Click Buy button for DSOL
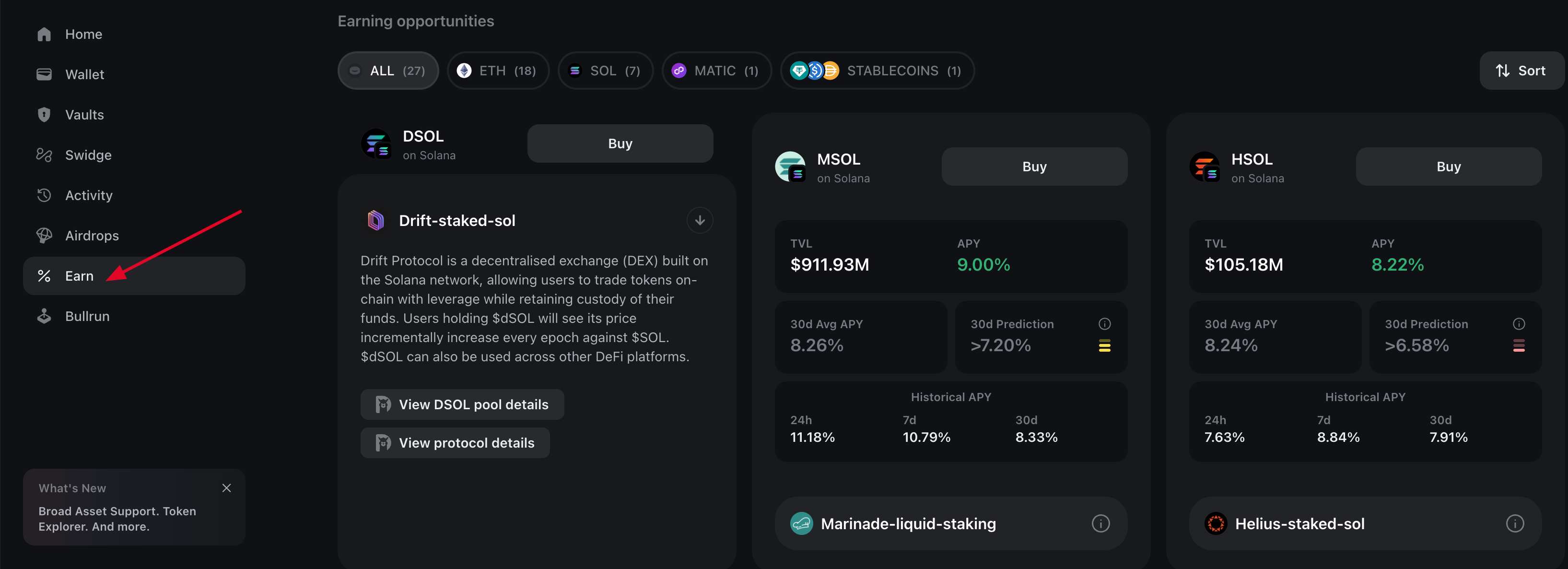Viewport: 1568px width, 569px height. coord(620,144)
